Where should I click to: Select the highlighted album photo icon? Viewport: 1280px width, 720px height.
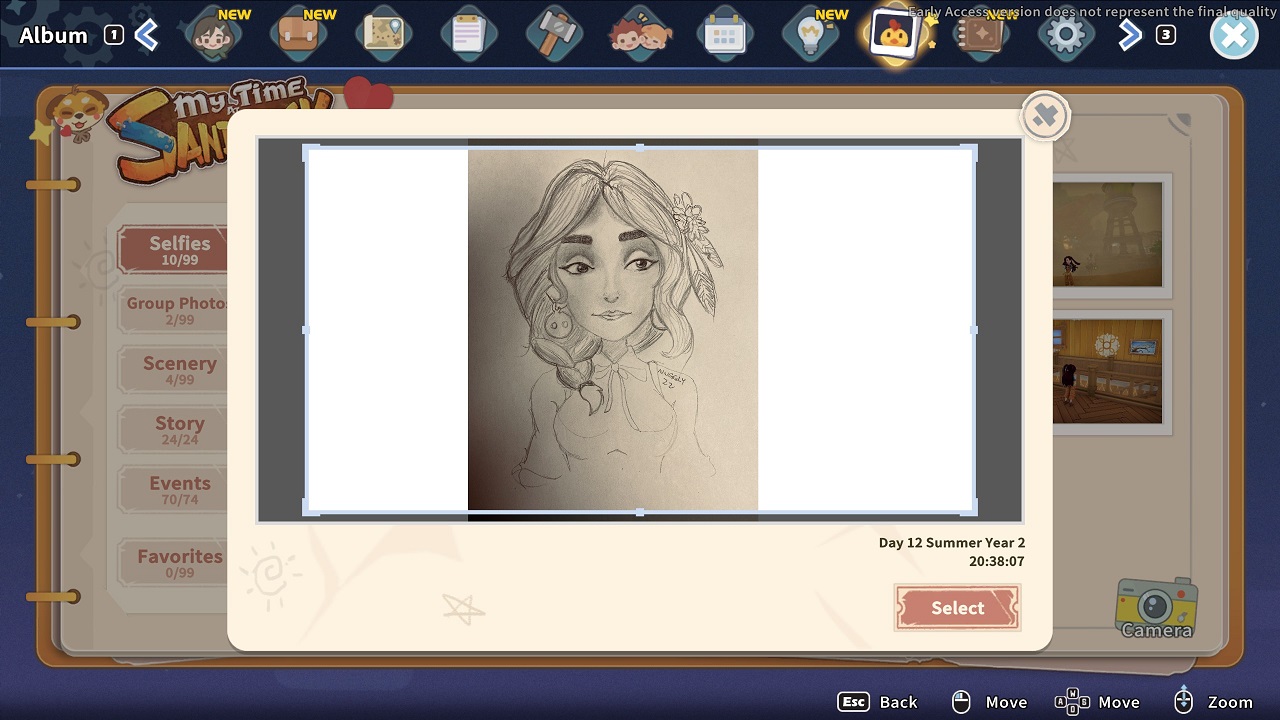[894, 36]
